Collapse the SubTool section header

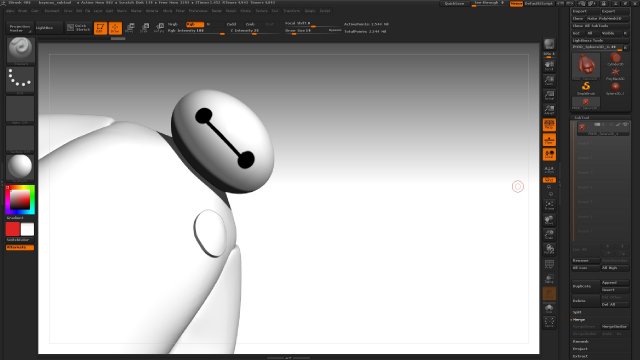tap(582, 118)
